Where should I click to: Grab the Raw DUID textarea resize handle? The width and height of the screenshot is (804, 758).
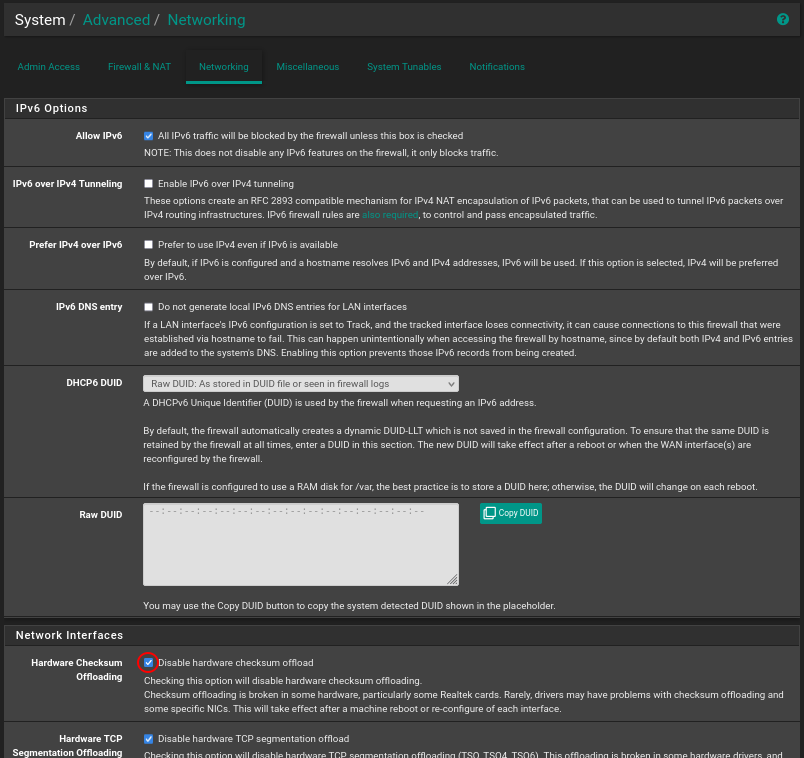tap(452, 579)
